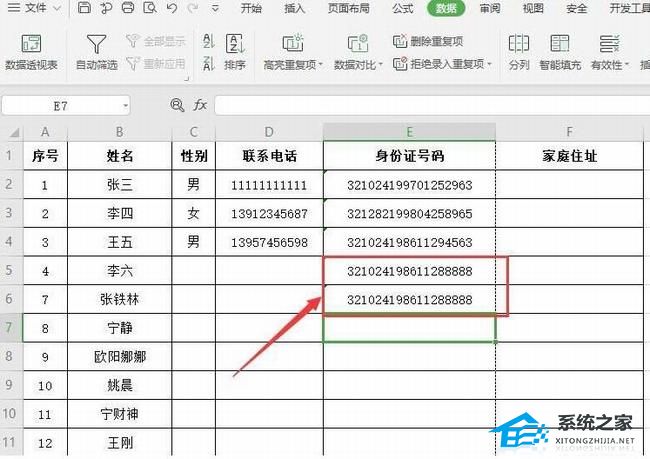Click the print preview icon
Viewport: 650px width, 459px height.
(x=149, y=7)
